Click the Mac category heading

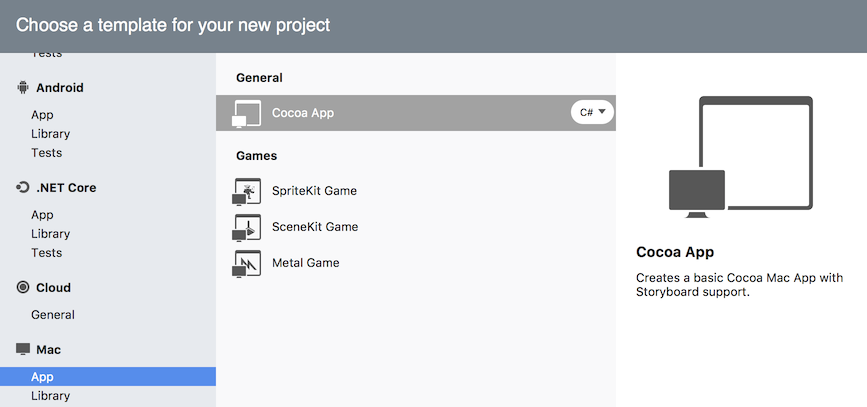coord(48,349)
